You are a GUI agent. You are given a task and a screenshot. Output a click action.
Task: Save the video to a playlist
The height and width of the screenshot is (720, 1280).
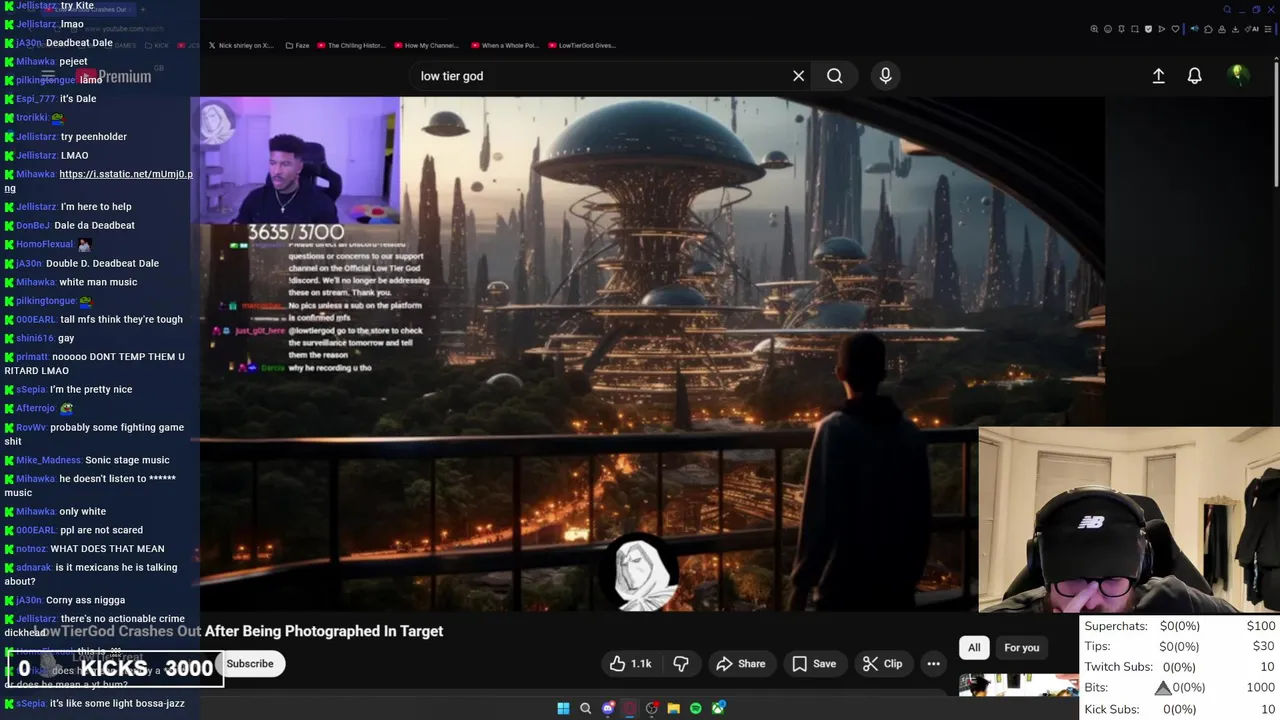coord(814,664)
